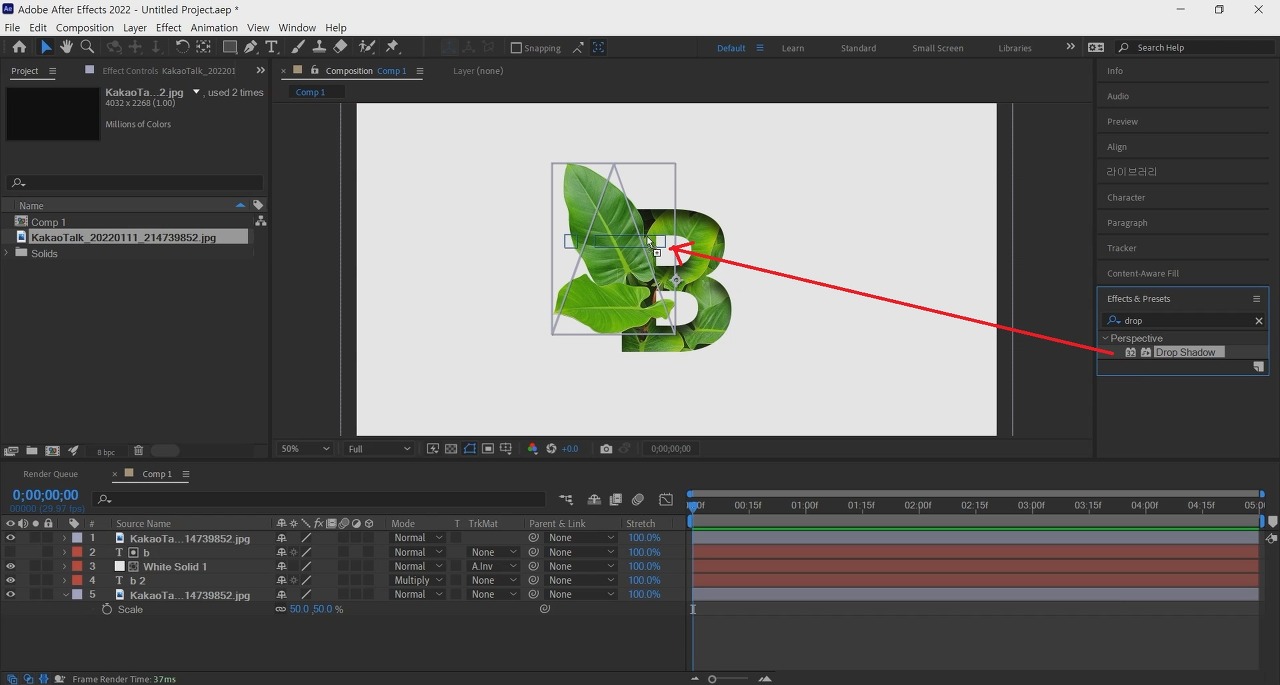Reset exposure aperture icon
Viewport: 1280px width, 685px height.
(x=551, y=449)
